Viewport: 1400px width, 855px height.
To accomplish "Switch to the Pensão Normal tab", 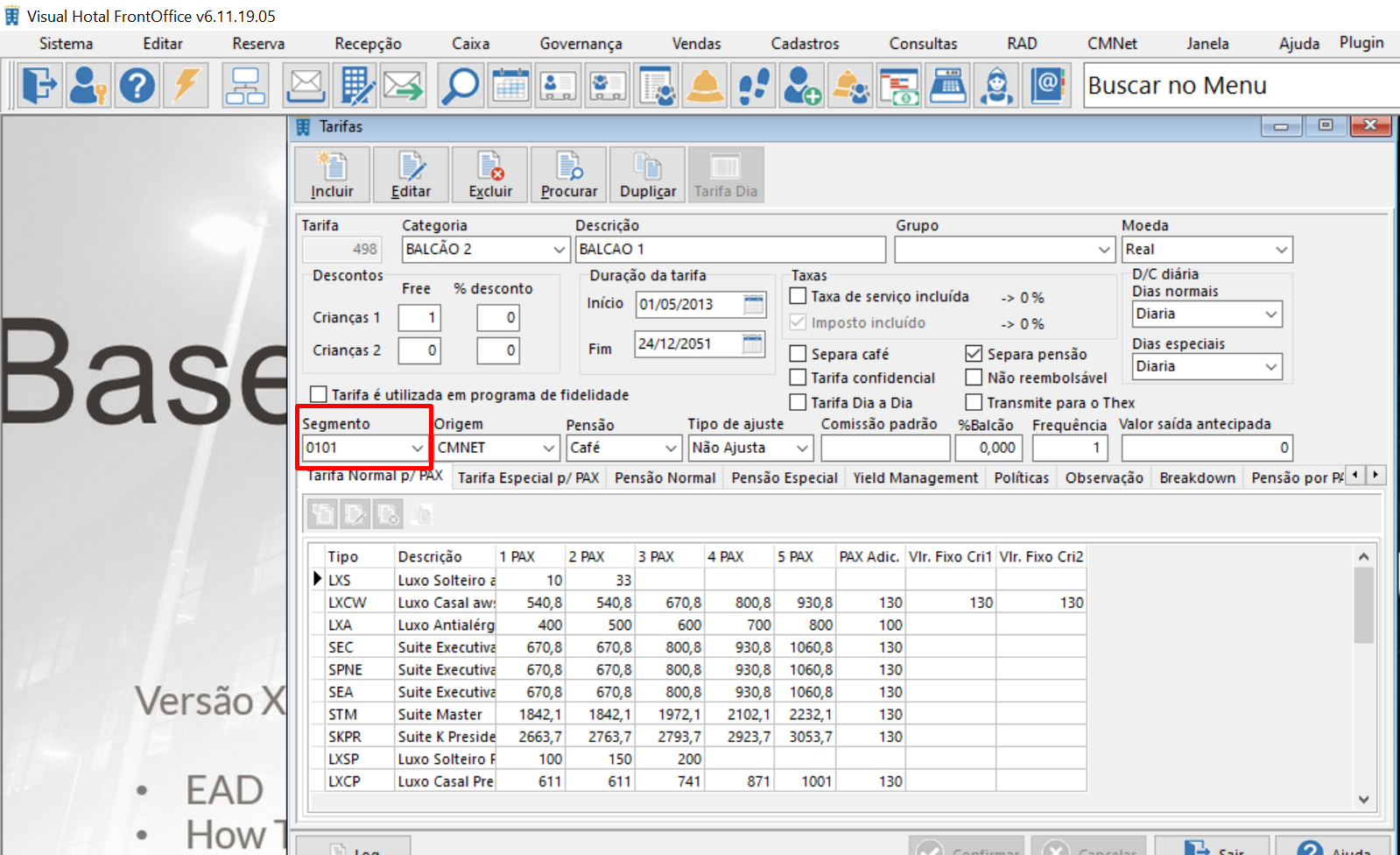I will (x=665, y=478).
